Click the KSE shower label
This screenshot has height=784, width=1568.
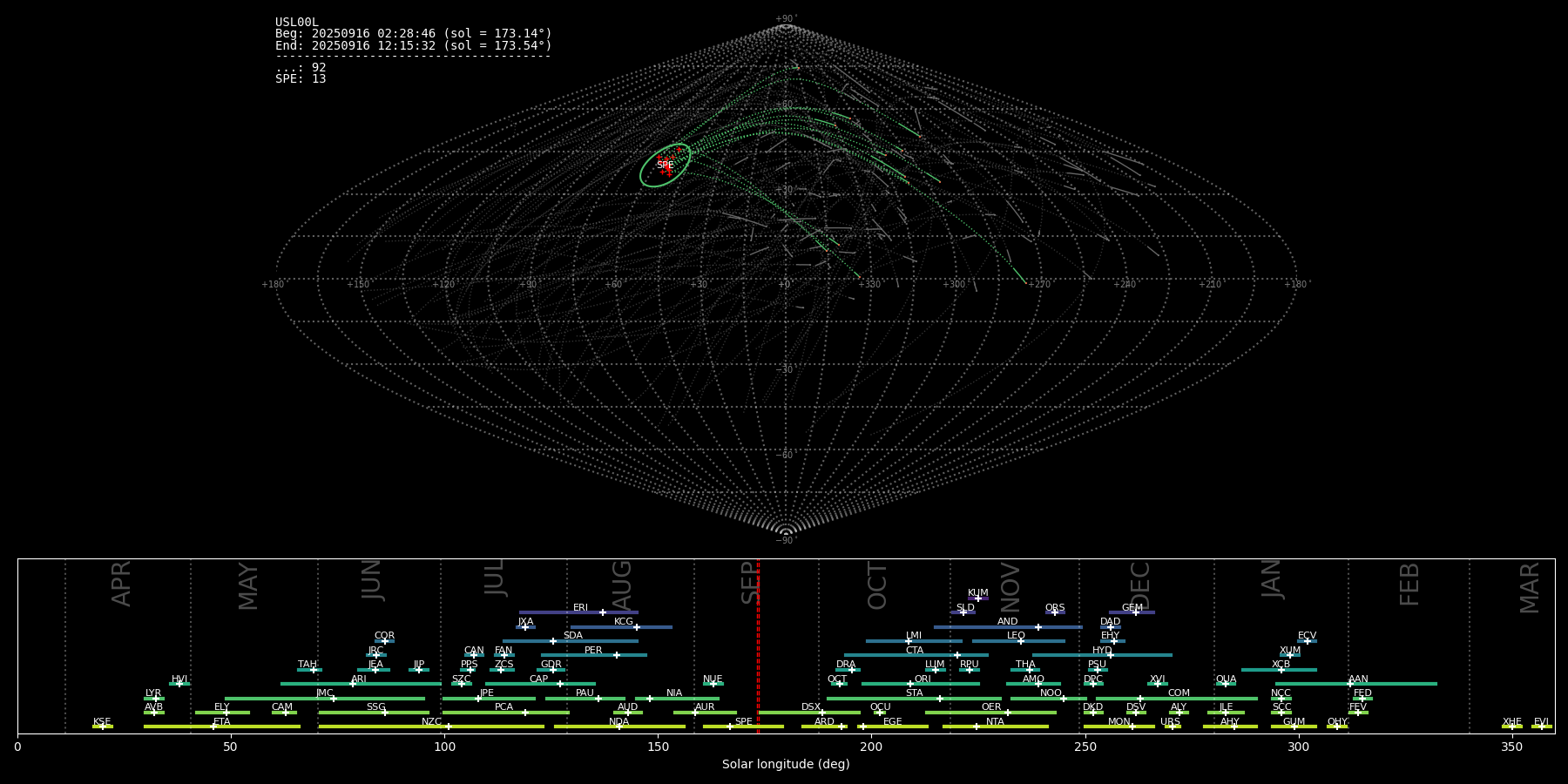(x=102, y=722)
